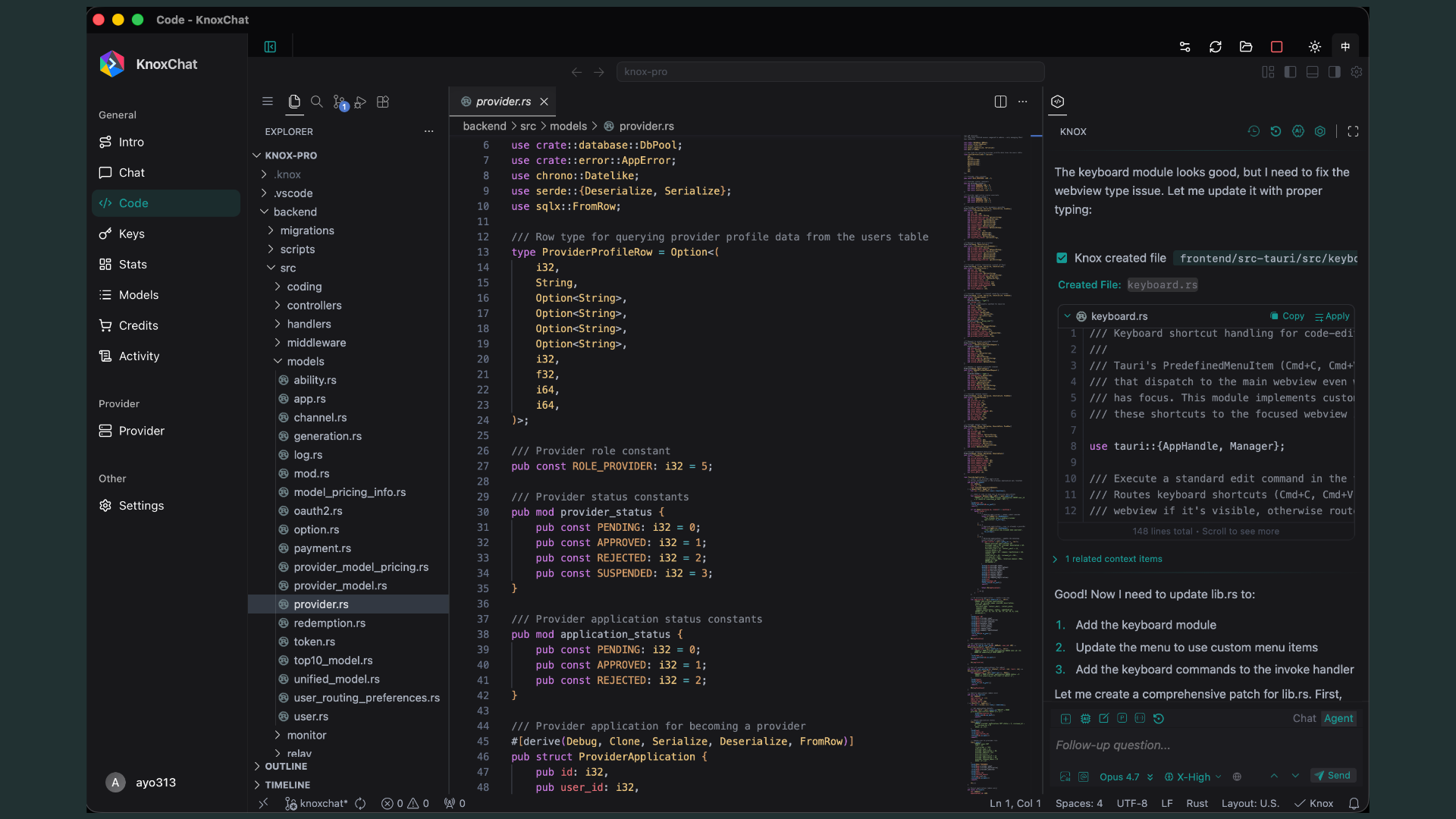1456x819 pixels.
Task: Send the follow-up message
Action: pos(1333,776)
